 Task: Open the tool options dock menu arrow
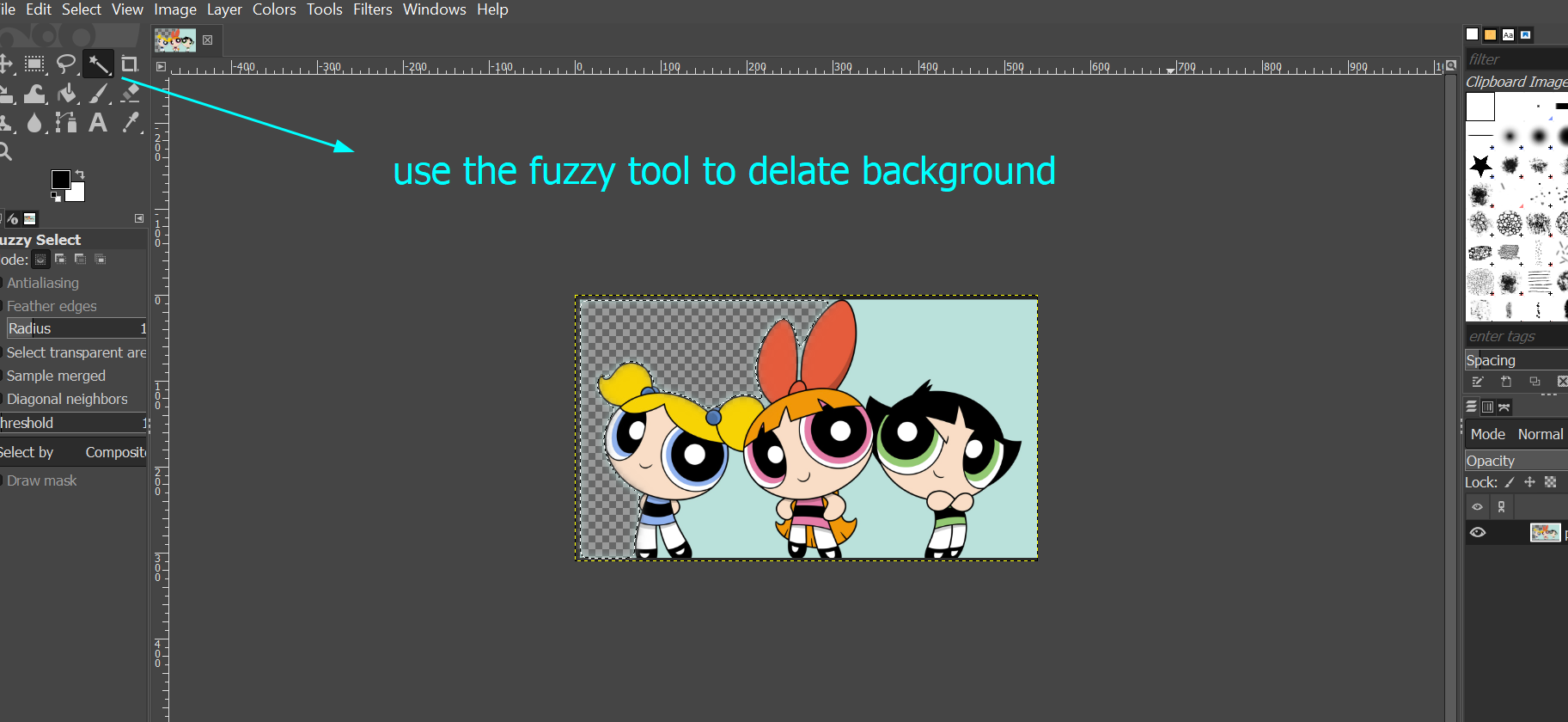pyautogui.click(x=139, y=218)
